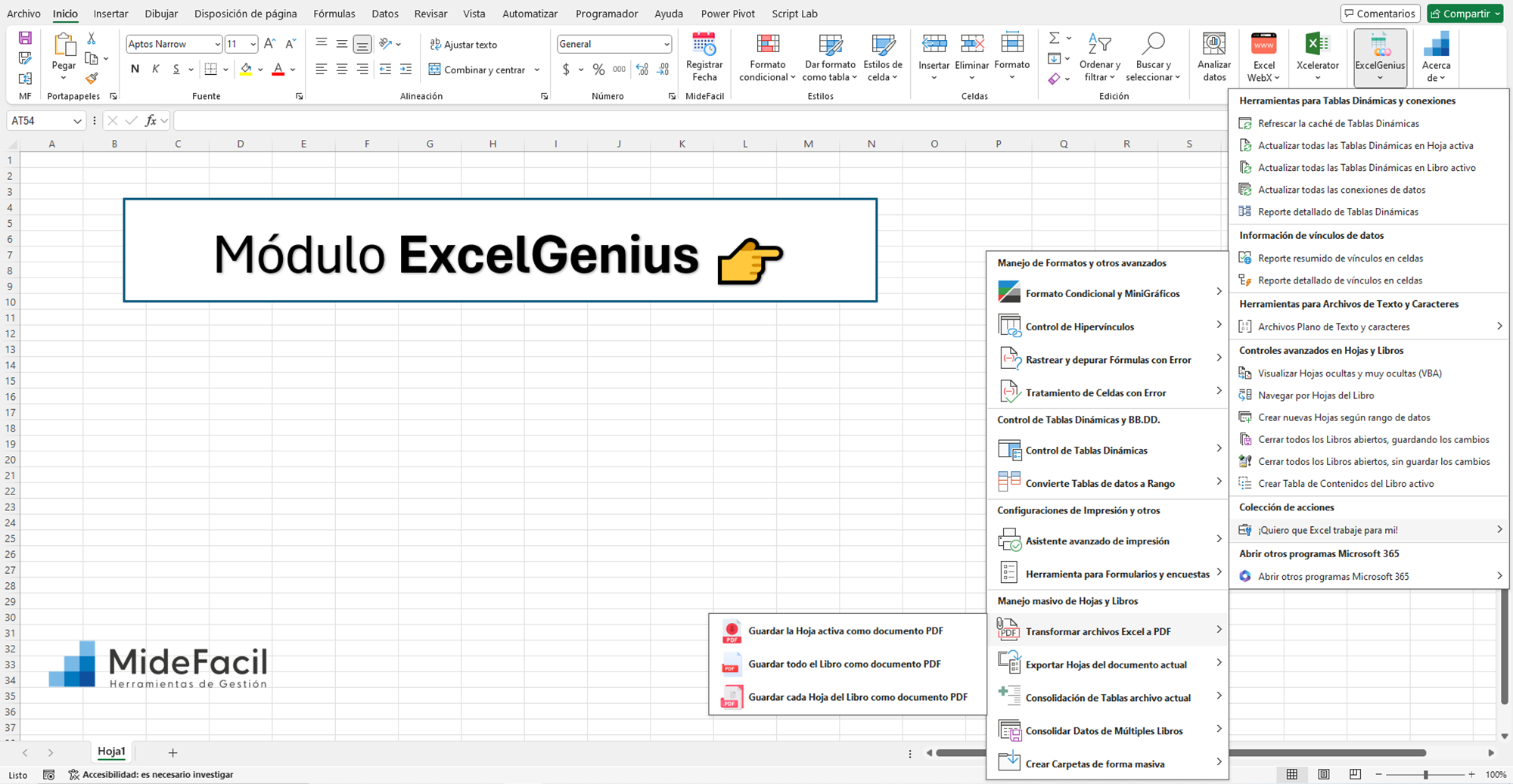The width and height of the screenshot is (1513, 784).
Task: Click the AutoSum sigma icon
Action: (x=1054, y=38)
